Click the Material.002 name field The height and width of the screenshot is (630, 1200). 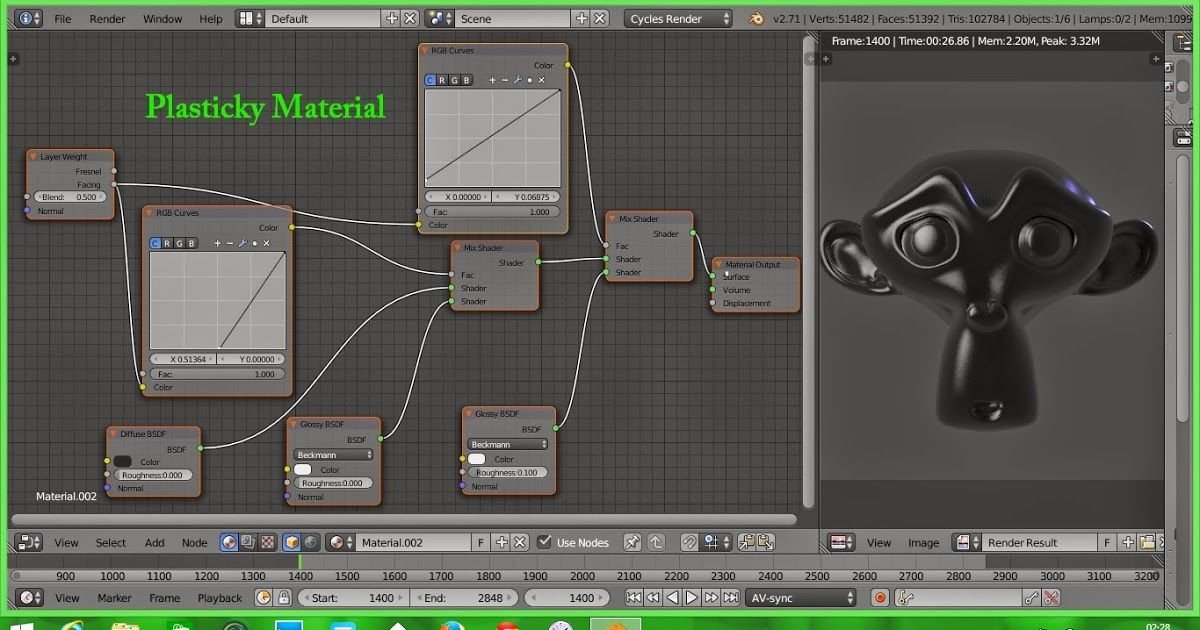pos(414,542)
